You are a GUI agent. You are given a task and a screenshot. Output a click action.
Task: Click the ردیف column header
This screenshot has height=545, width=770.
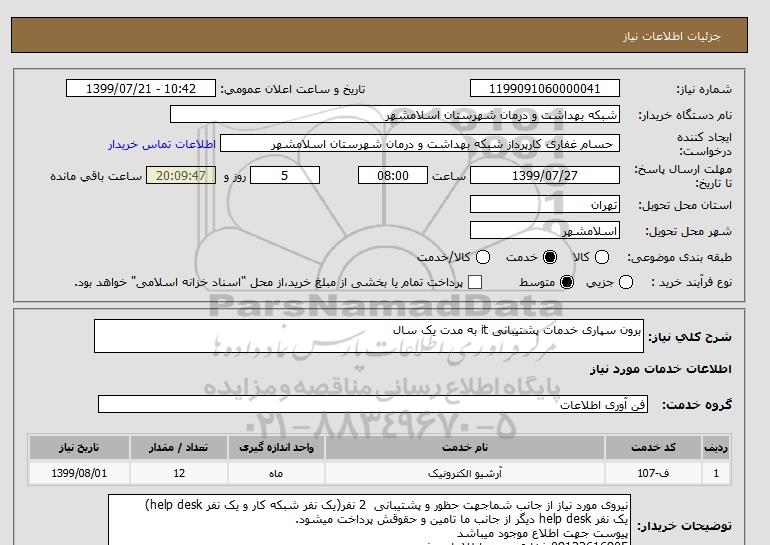[x=716, y=447]
